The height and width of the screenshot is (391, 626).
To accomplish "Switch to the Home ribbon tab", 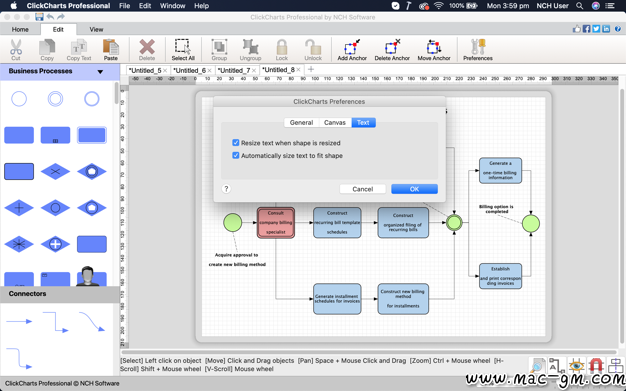I will [x=20, y=29].
